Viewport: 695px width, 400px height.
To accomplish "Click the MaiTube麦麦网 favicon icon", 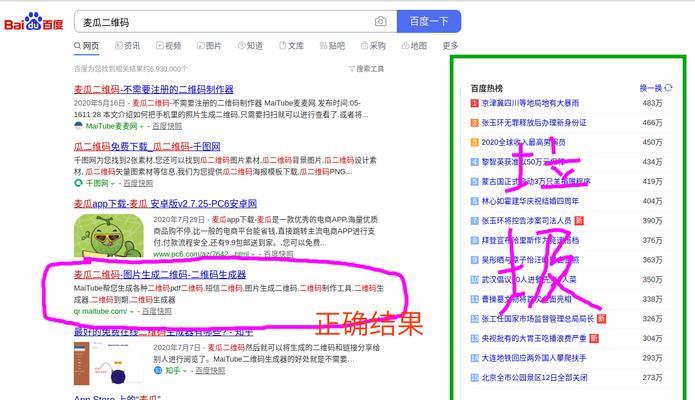I will tap(78, 126).
